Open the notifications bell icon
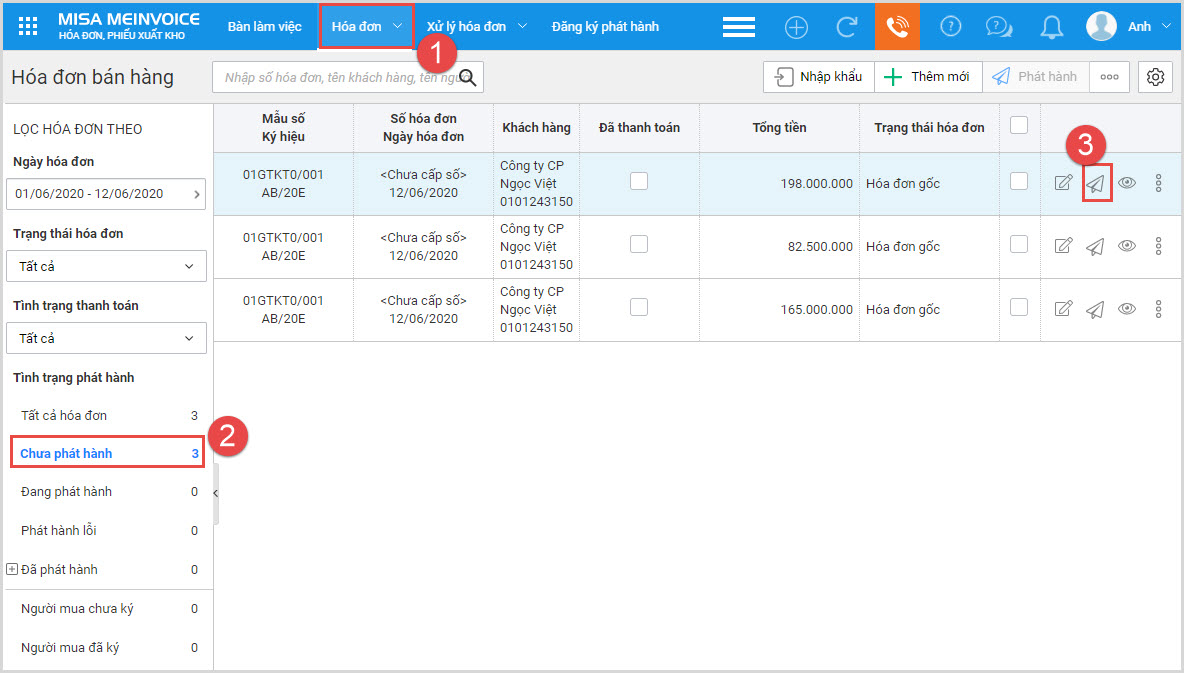Viewport: 1184px width, 673px height. 1051,27
